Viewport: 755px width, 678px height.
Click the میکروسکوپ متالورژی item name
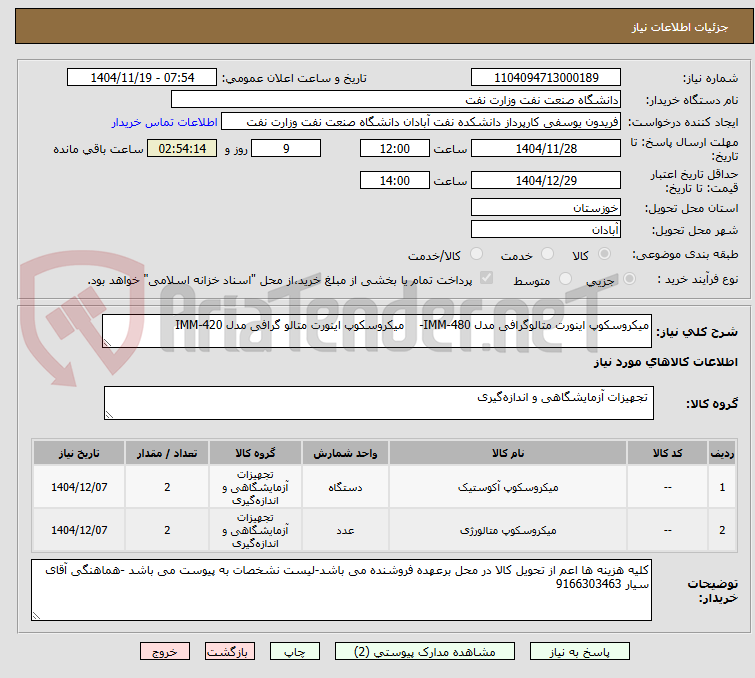tap(508, 530)
